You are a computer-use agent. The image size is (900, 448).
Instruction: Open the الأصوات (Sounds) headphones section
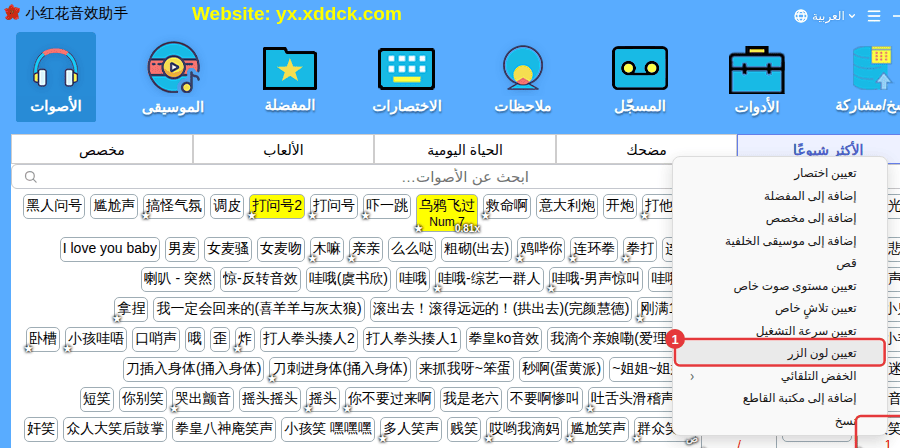56,77
